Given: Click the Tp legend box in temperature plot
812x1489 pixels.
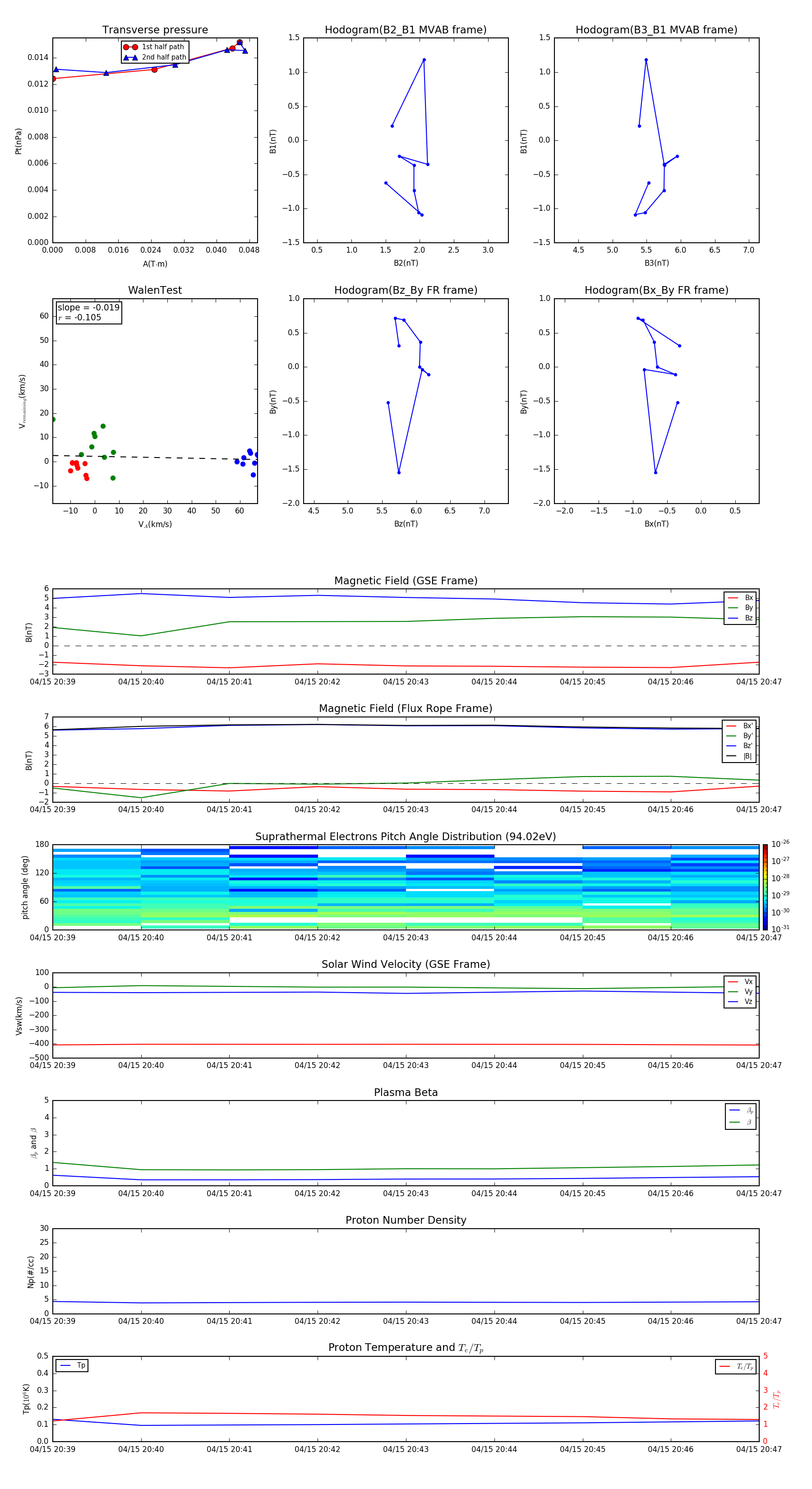Looking at the screenshot, I should tap(72, 1366).
